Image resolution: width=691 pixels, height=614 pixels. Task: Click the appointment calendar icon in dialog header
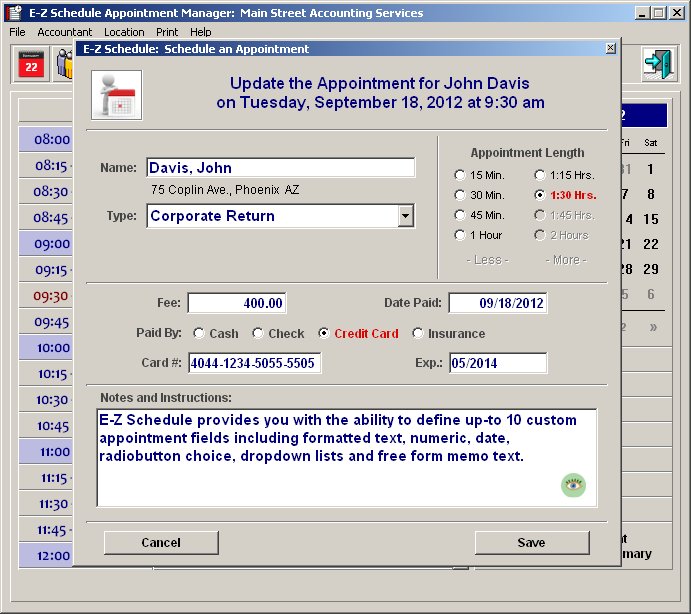click(x=116, y=95)
